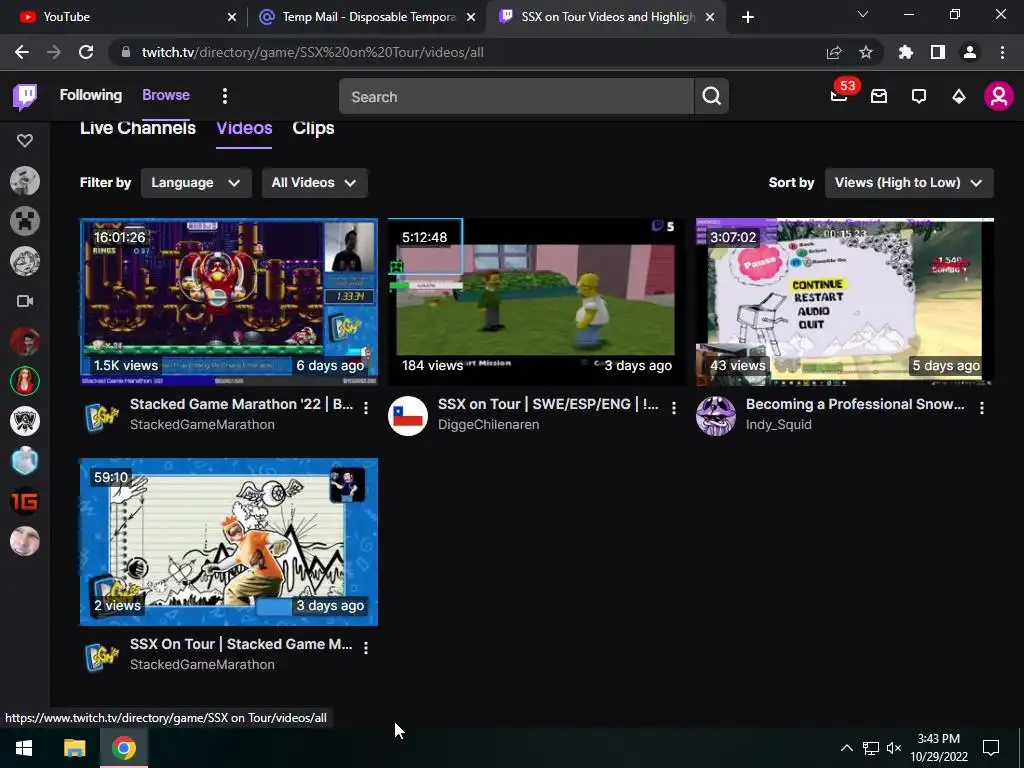Expand the Language filter dropdown
Viewport: 1024px width, 768px height.
tap(196, 183)
